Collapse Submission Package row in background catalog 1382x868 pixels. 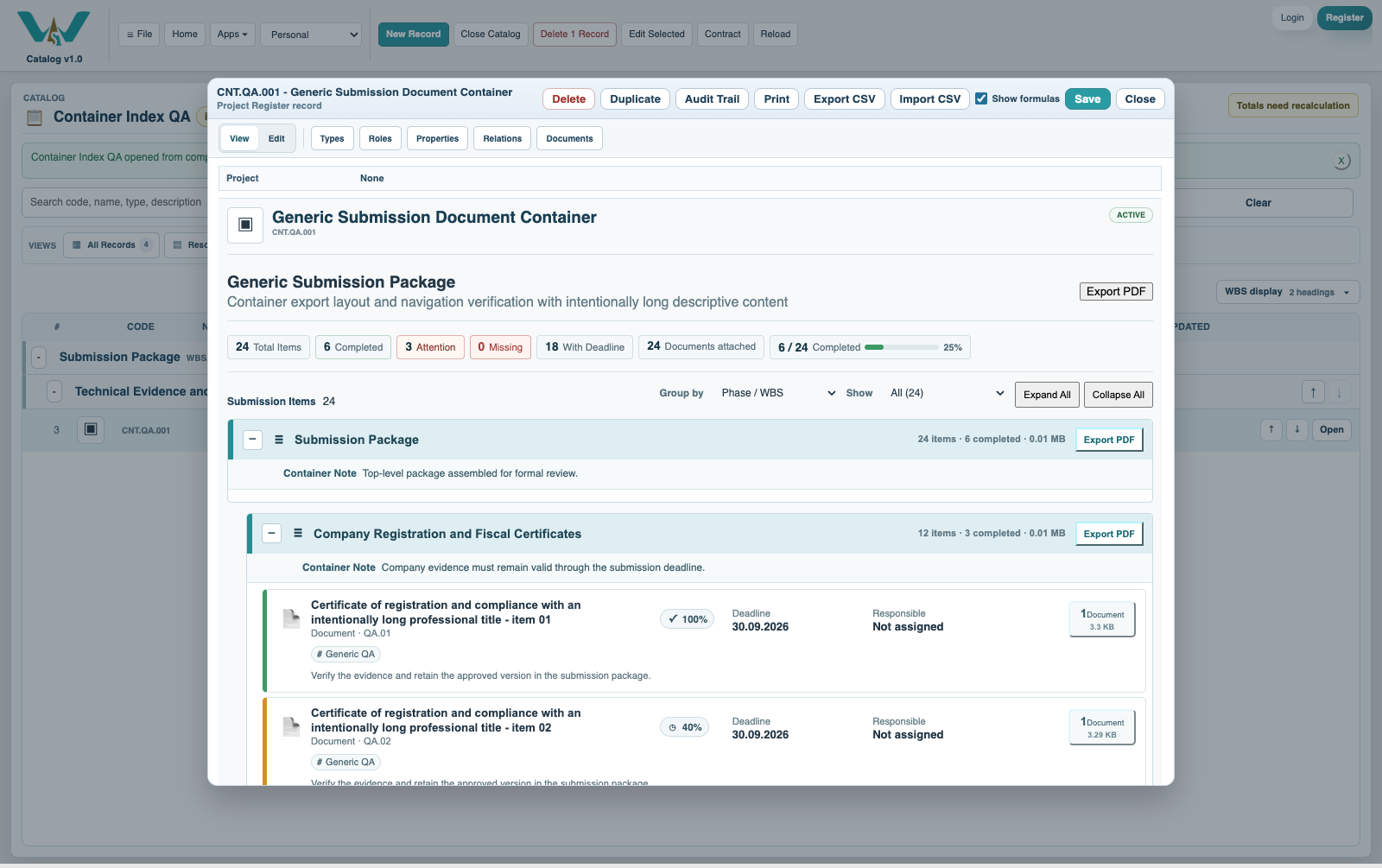(x=39, y=357)
